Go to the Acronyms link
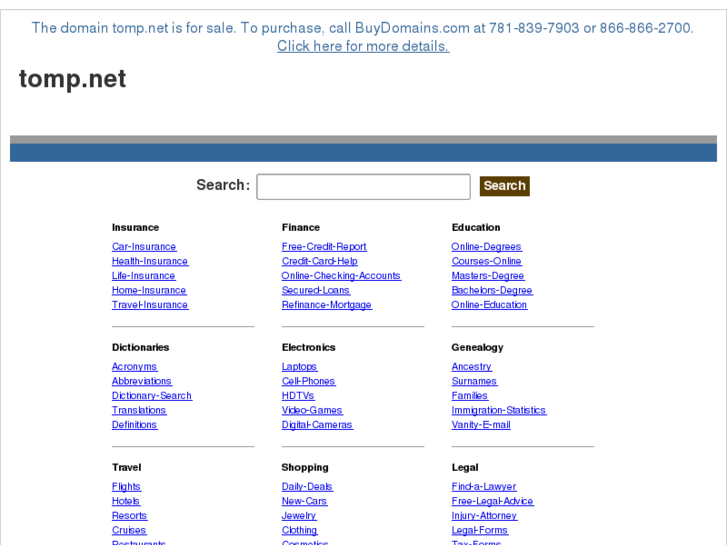 tap(134, 366)
